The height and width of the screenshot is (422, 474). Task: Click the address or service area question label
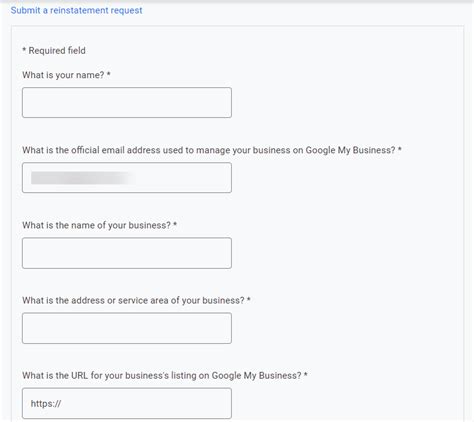point(133,300)
